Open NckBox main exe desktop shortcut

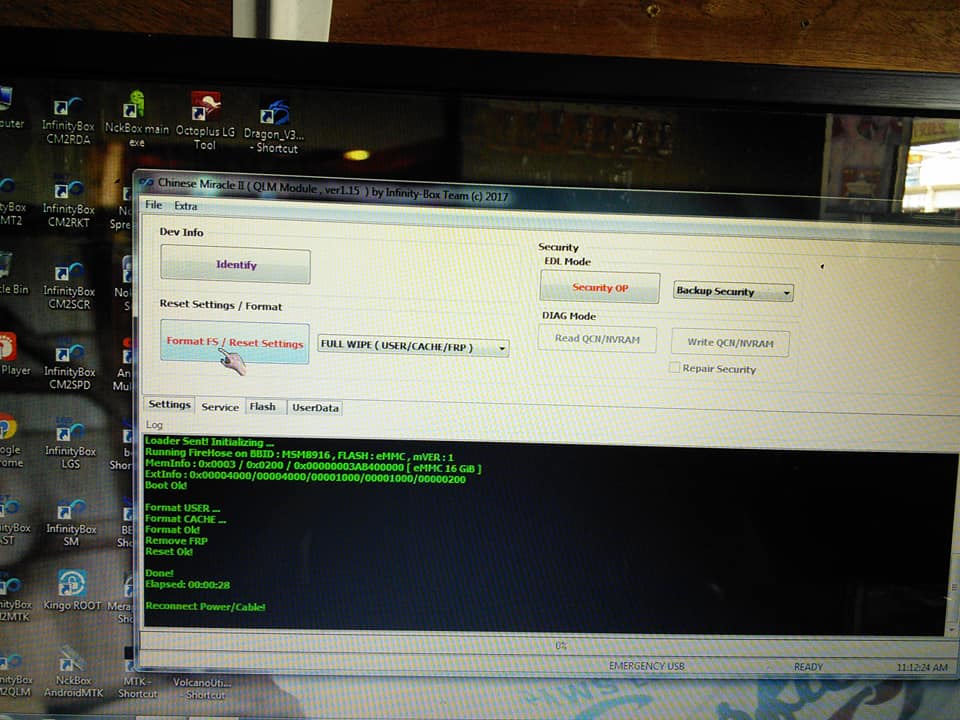(137, 119)
